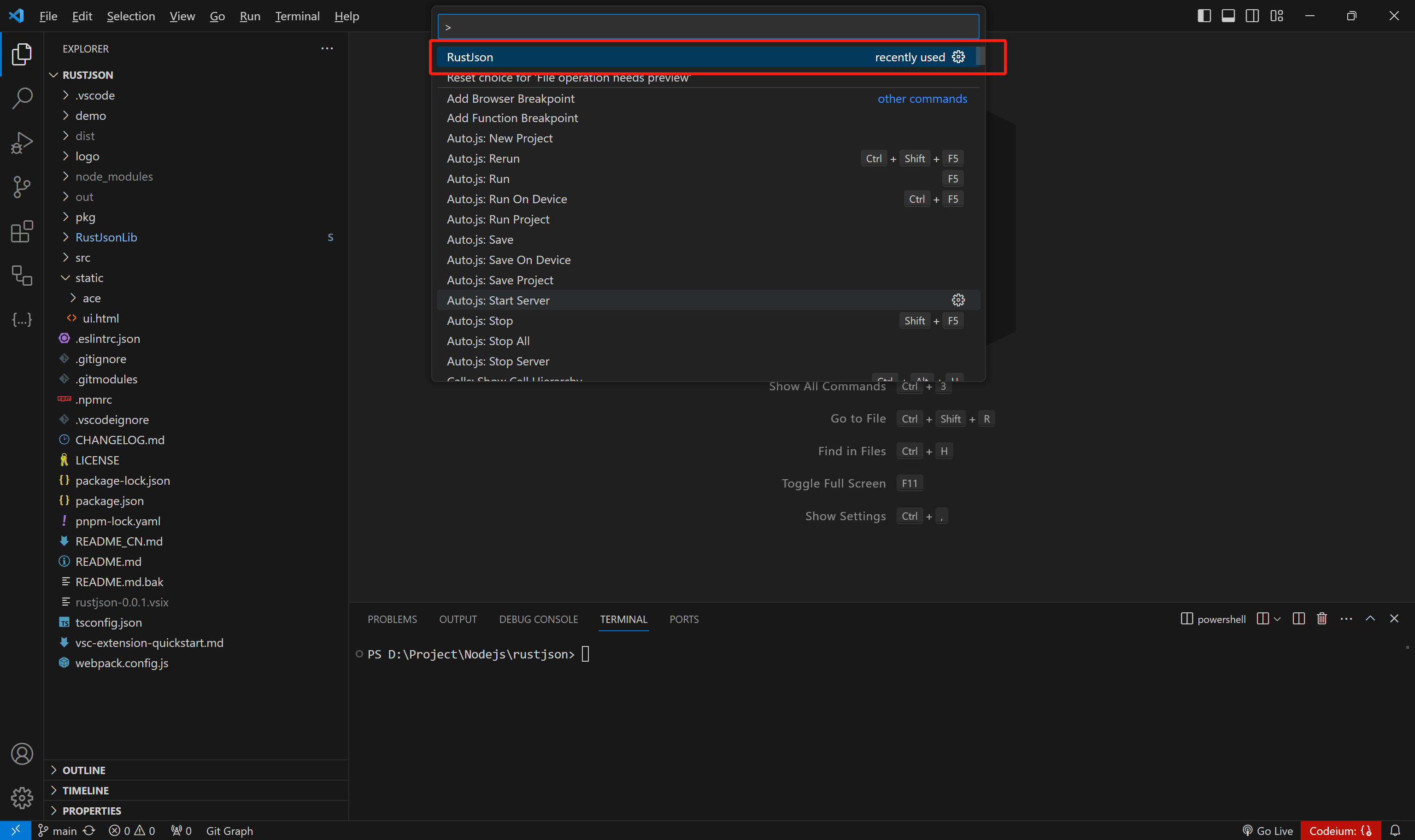This screenshot has height=840, width=1415.
Task: Click the command palette input field
Action: tap(708, 27)
